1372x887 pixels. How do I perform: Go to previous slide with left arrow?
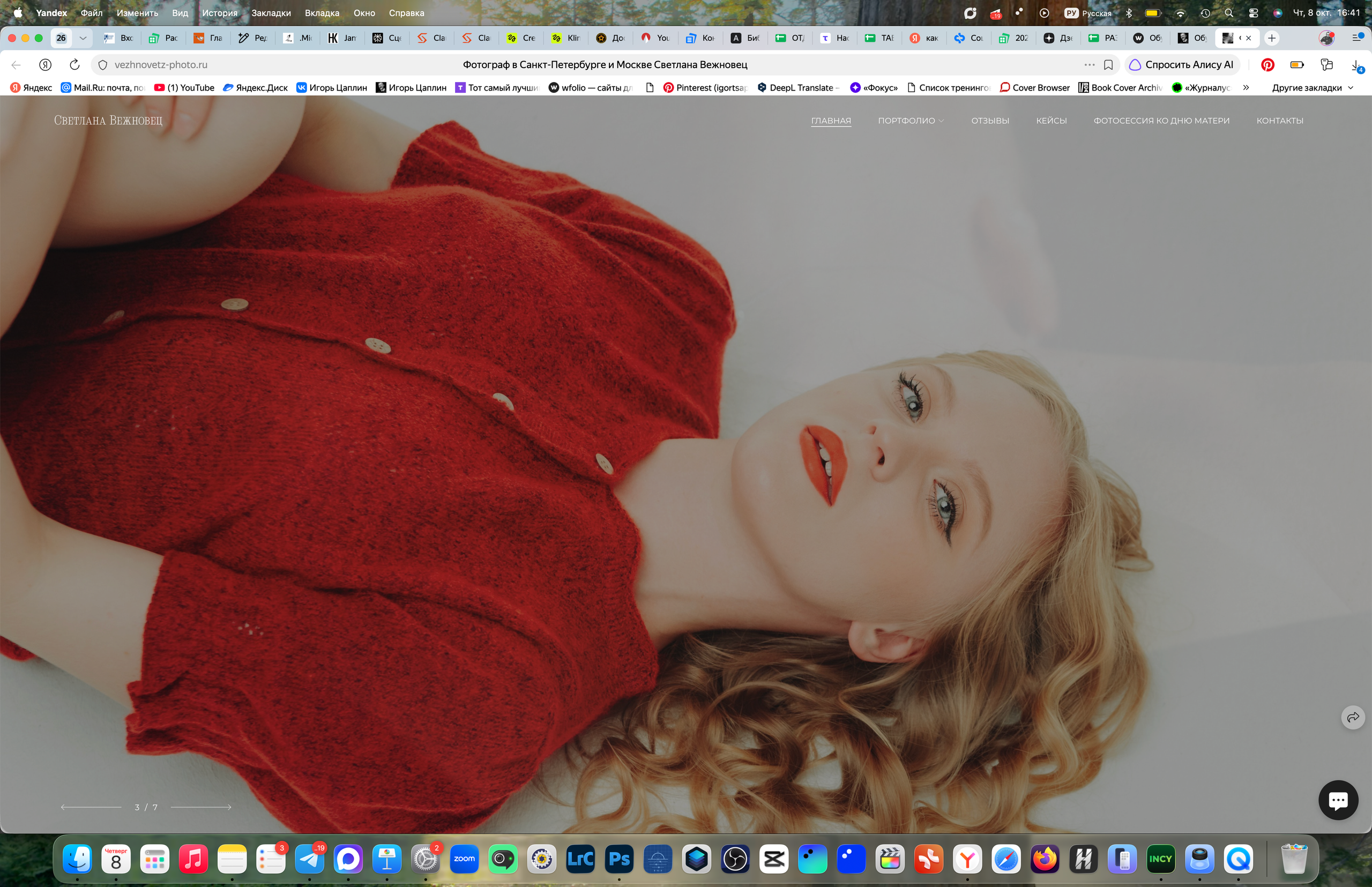point(91,807)
